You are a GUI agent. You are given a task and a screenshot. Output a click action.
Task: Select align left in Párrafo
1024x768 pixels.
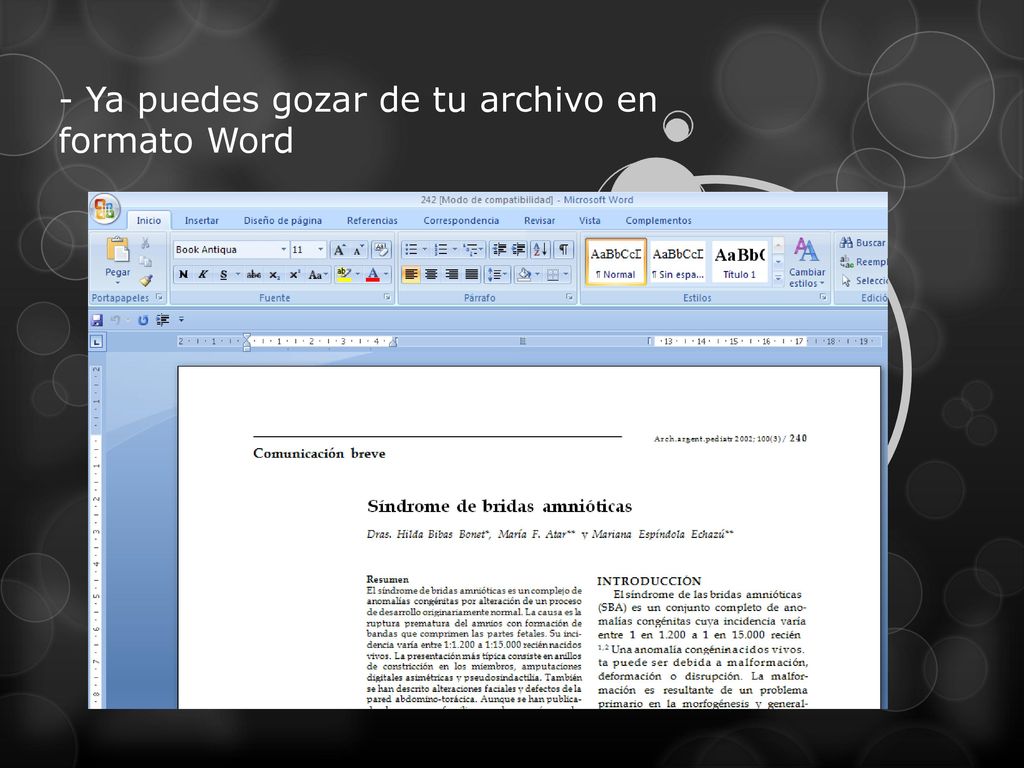pyautogui.click(x=411, y=274)
